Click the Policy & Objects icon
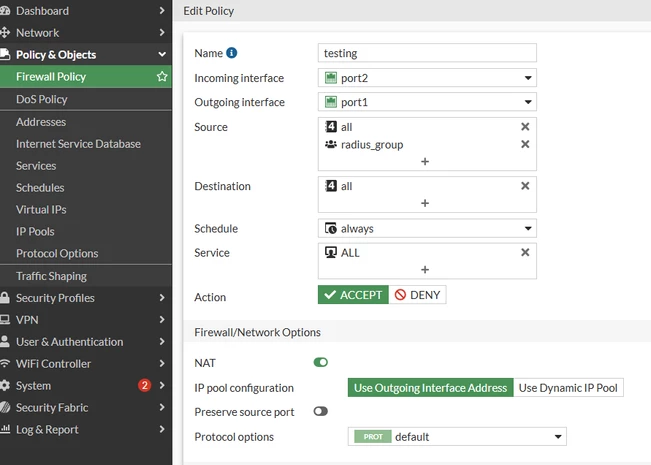The image size is (651, 465). tap(5, 54)
